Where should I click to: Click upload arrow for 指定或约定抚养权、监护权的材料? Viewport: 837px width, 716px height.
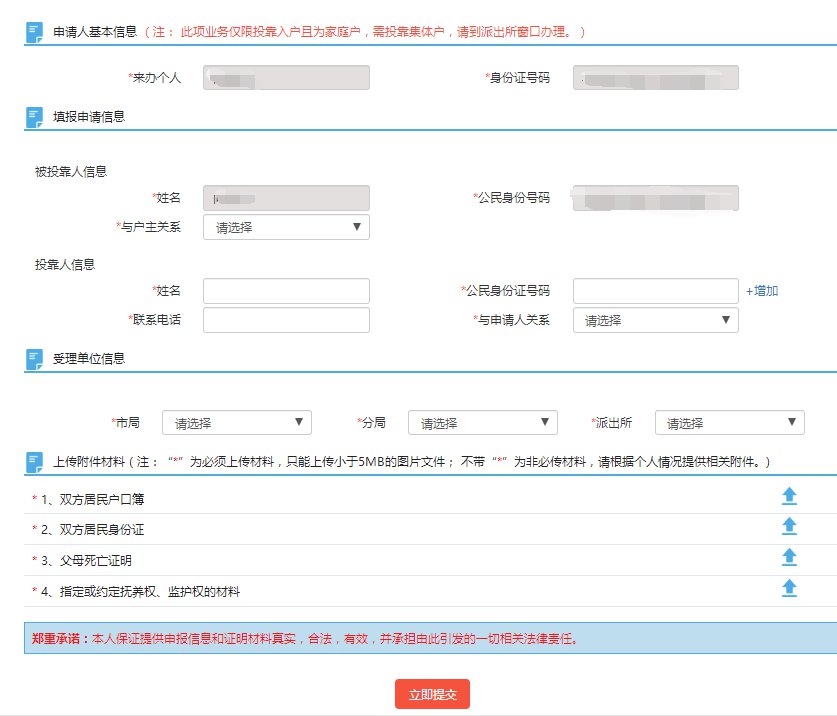click(x=788, y=588)
